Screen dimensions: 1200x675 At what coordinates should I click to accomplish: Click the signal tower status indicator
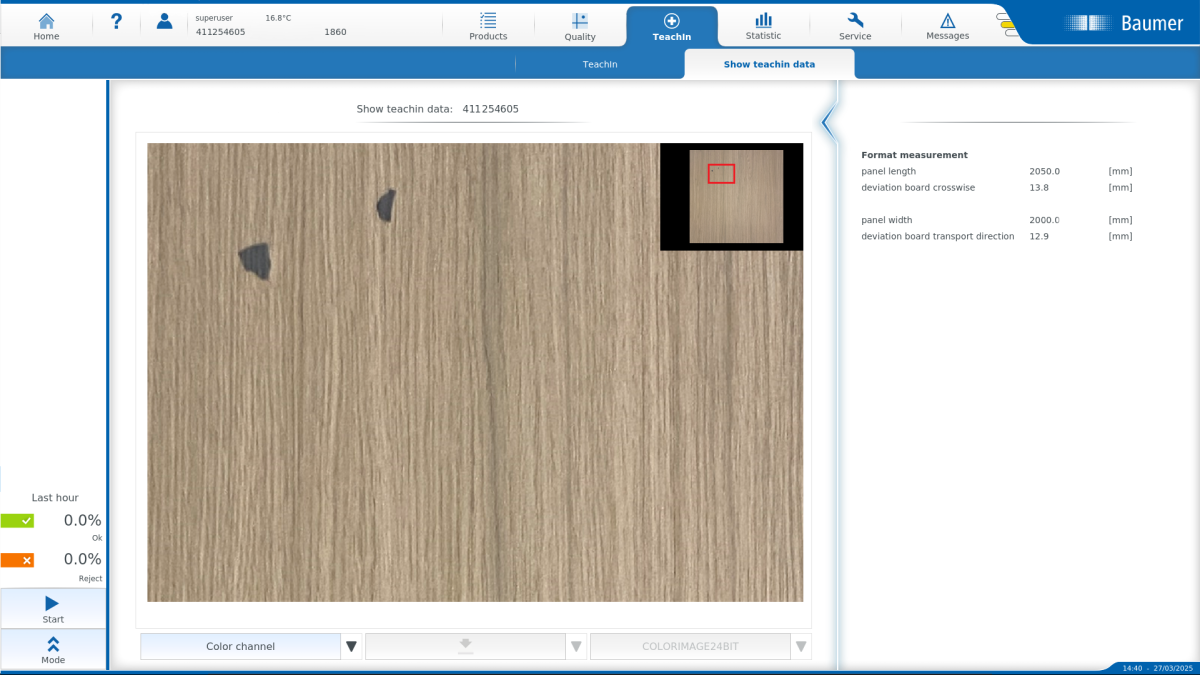[x=1006, y=25]
